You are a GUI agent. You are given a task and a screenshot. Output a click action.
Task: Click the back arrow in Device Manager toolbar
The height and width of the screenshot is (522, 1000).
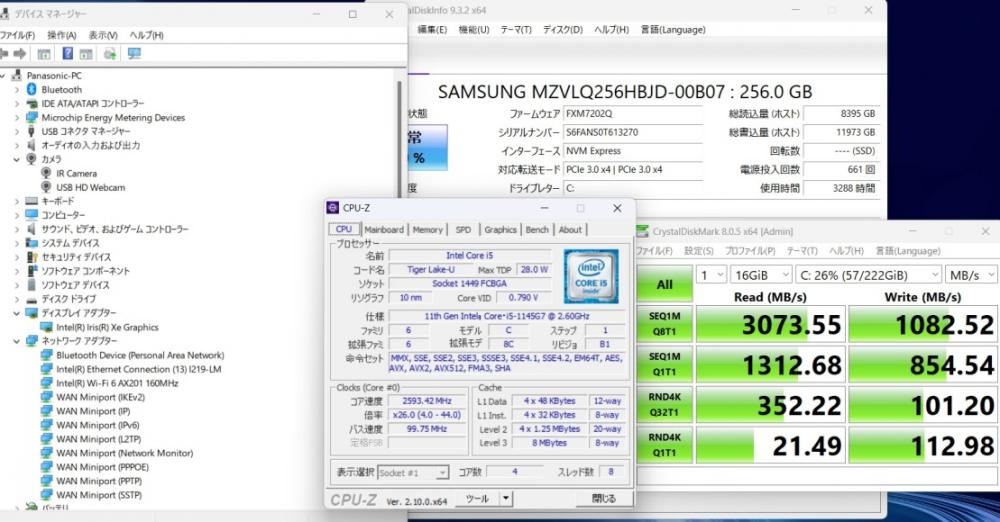pos(3,54)
